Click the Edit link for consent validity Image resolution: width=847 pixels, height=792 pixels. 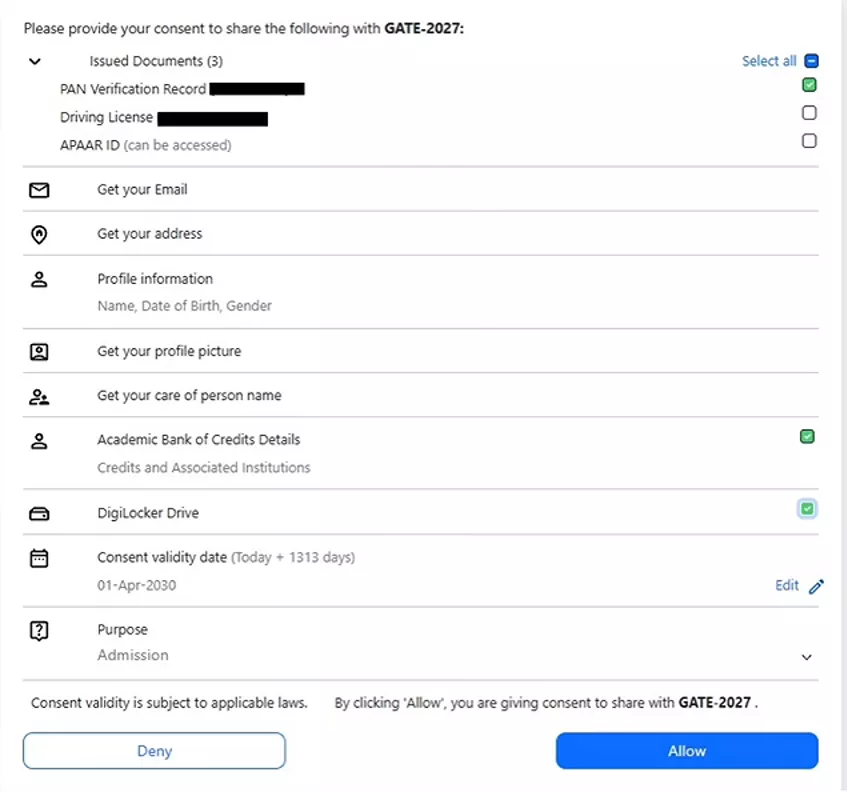pyautogui.click(x=786, y=586)
